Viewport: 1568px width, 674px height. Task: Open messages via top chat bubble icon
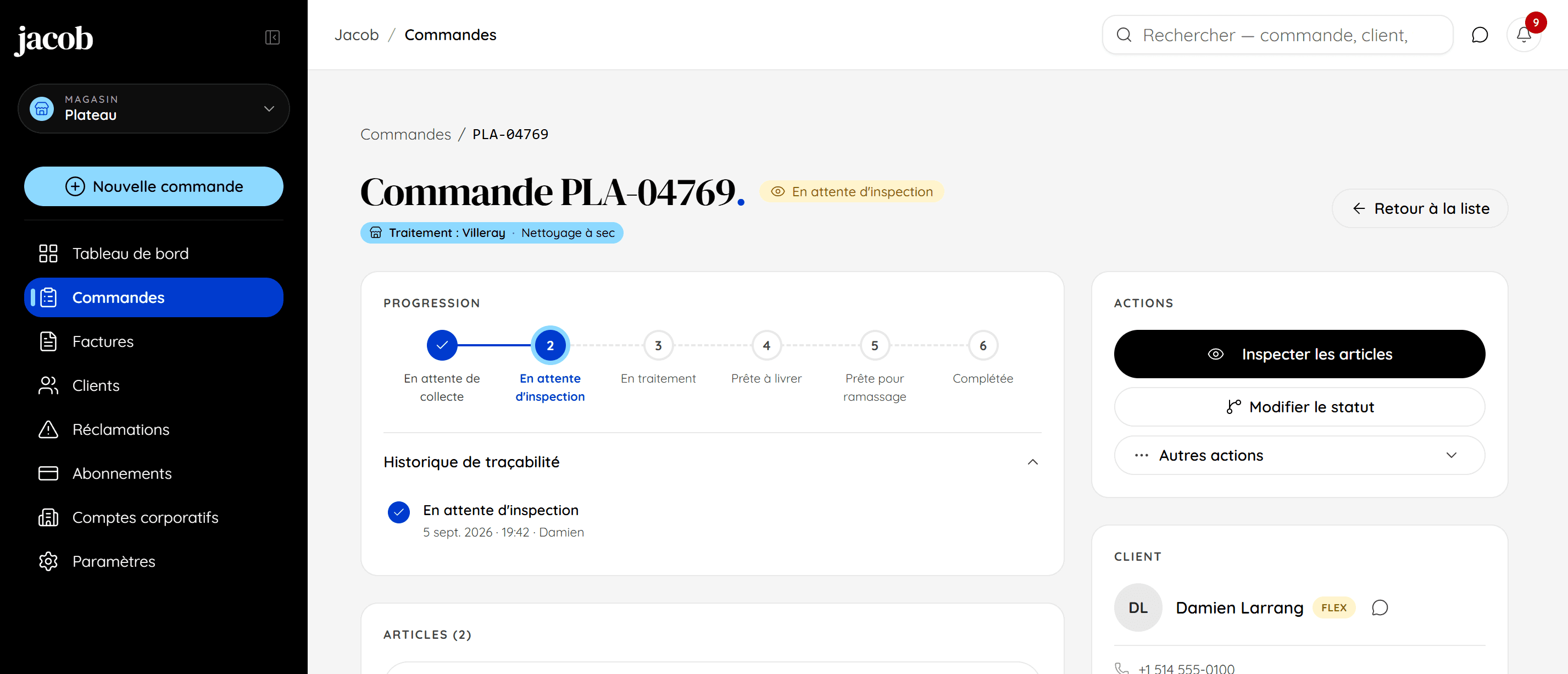(x=1480, y=35)
